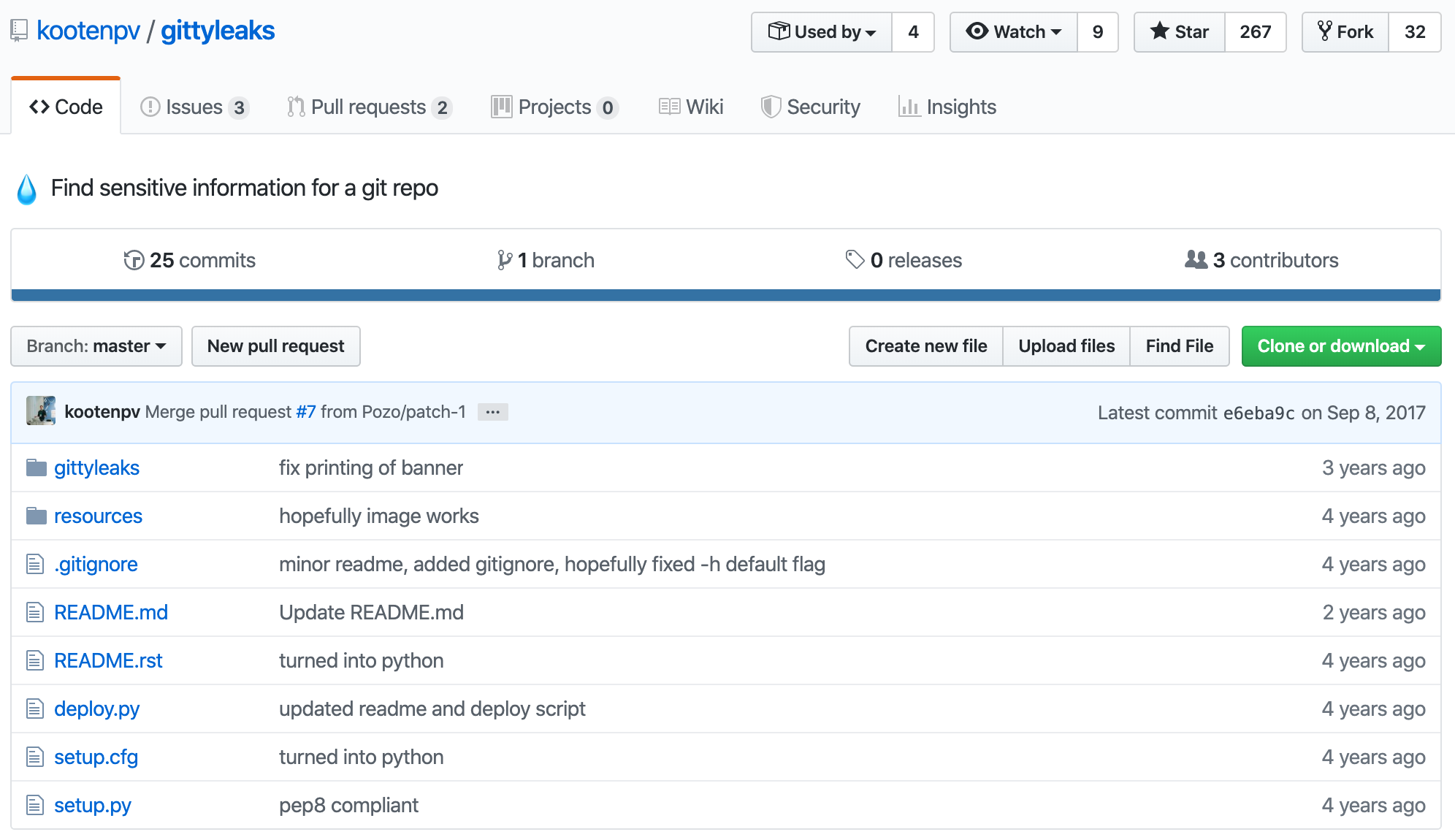This screenshot has height=840, width=1455.
Task: Open latest commit hash e6eba9c
Action: (1259, 413)
